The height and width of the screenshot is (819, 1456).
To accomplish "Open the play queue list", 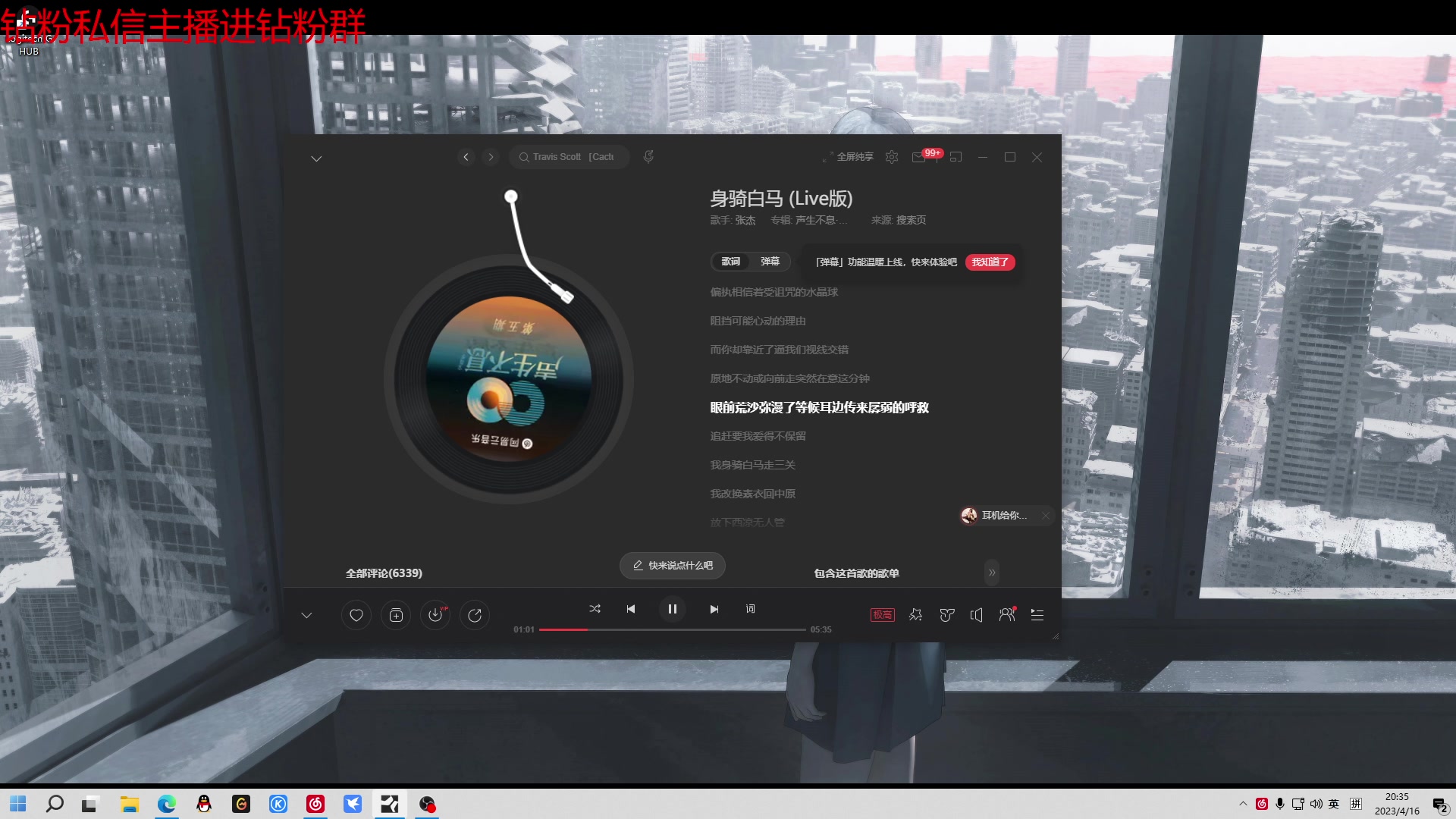I will (1037, 615).
